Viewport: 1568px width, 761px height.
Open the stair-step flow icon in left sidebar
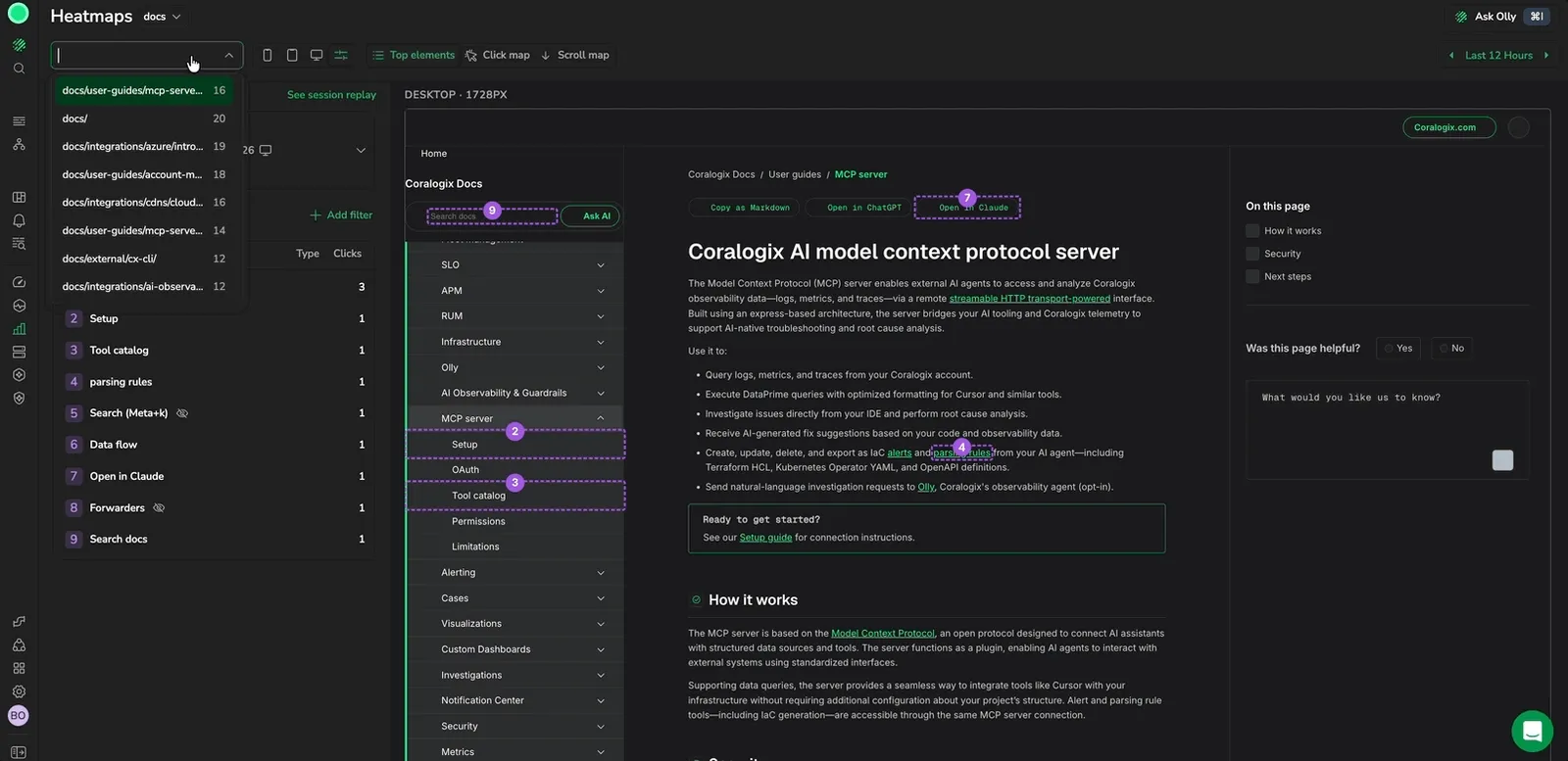pyautogui.click(x=19, y=622)
